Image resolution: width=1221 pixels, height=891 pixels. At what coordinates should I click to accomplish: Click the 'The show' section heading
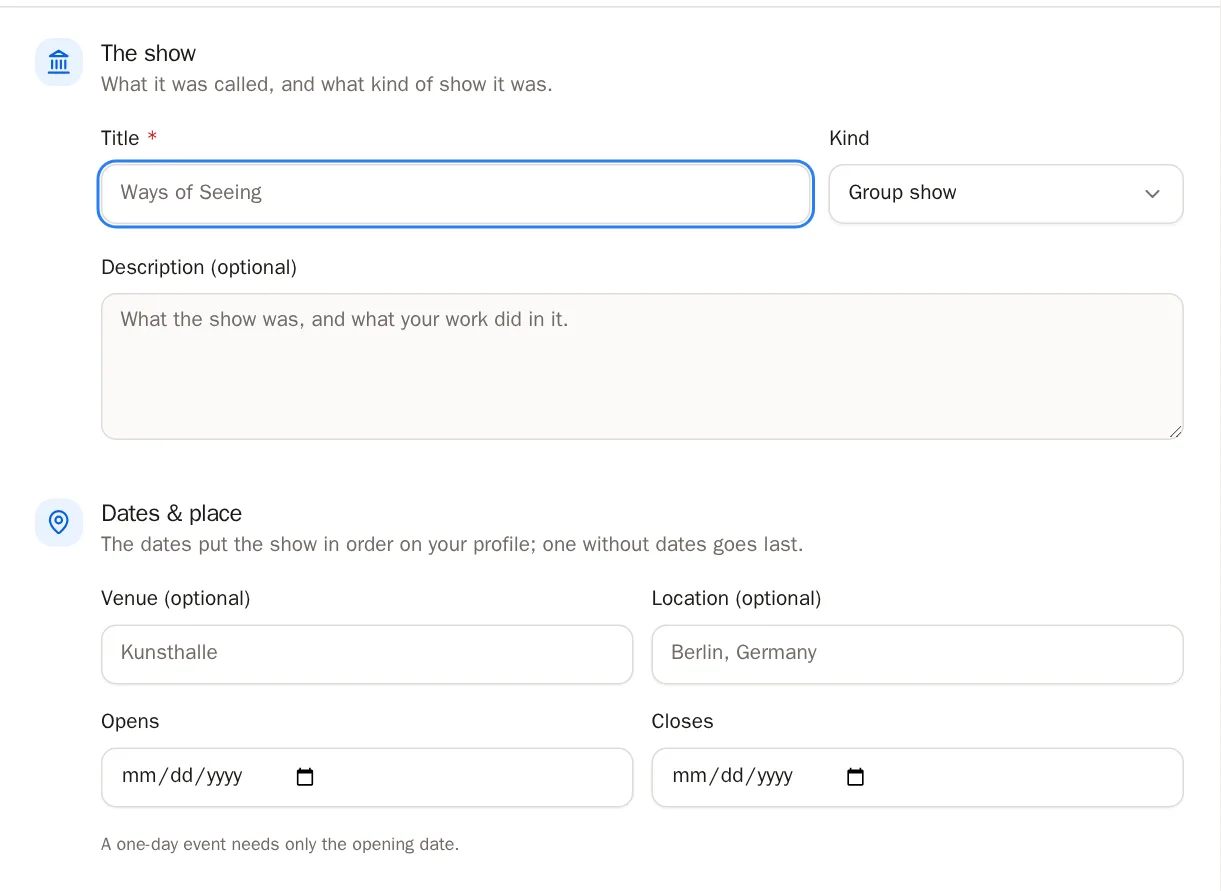148,54
